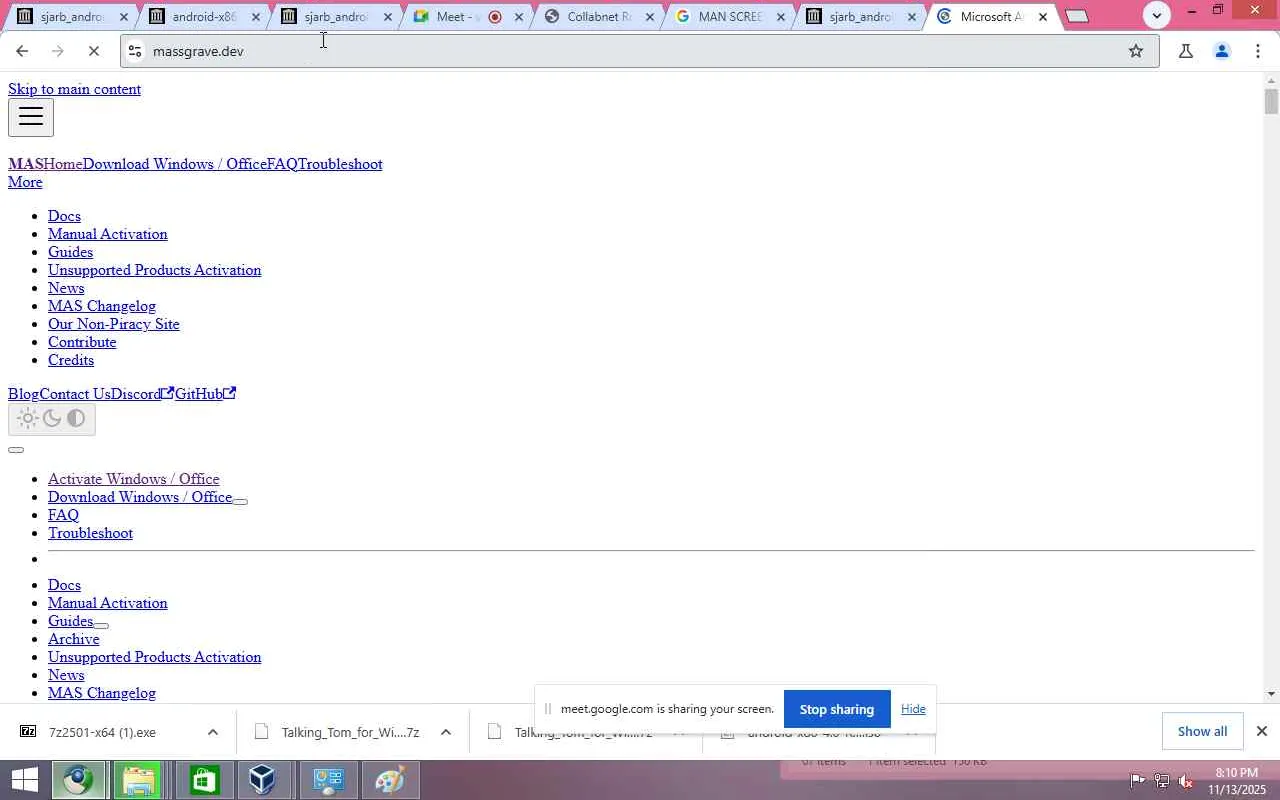
Task: Stop sharing your screen
Action: coord(837,709)
